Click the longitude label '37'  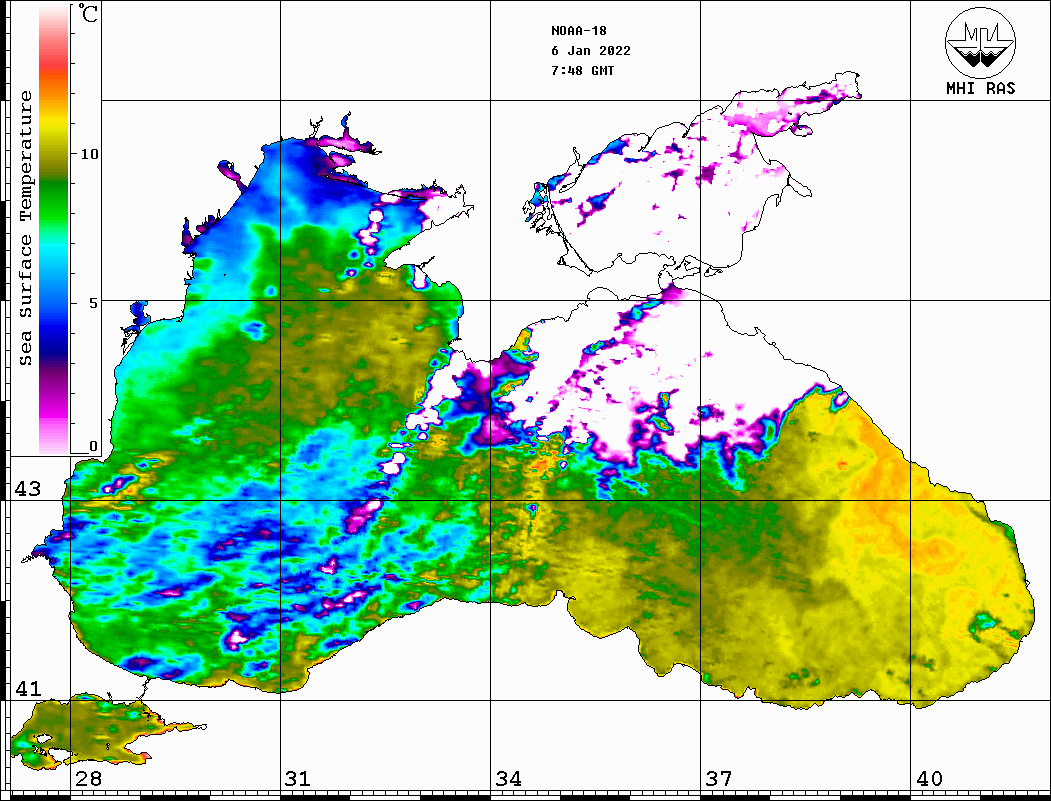719,778
